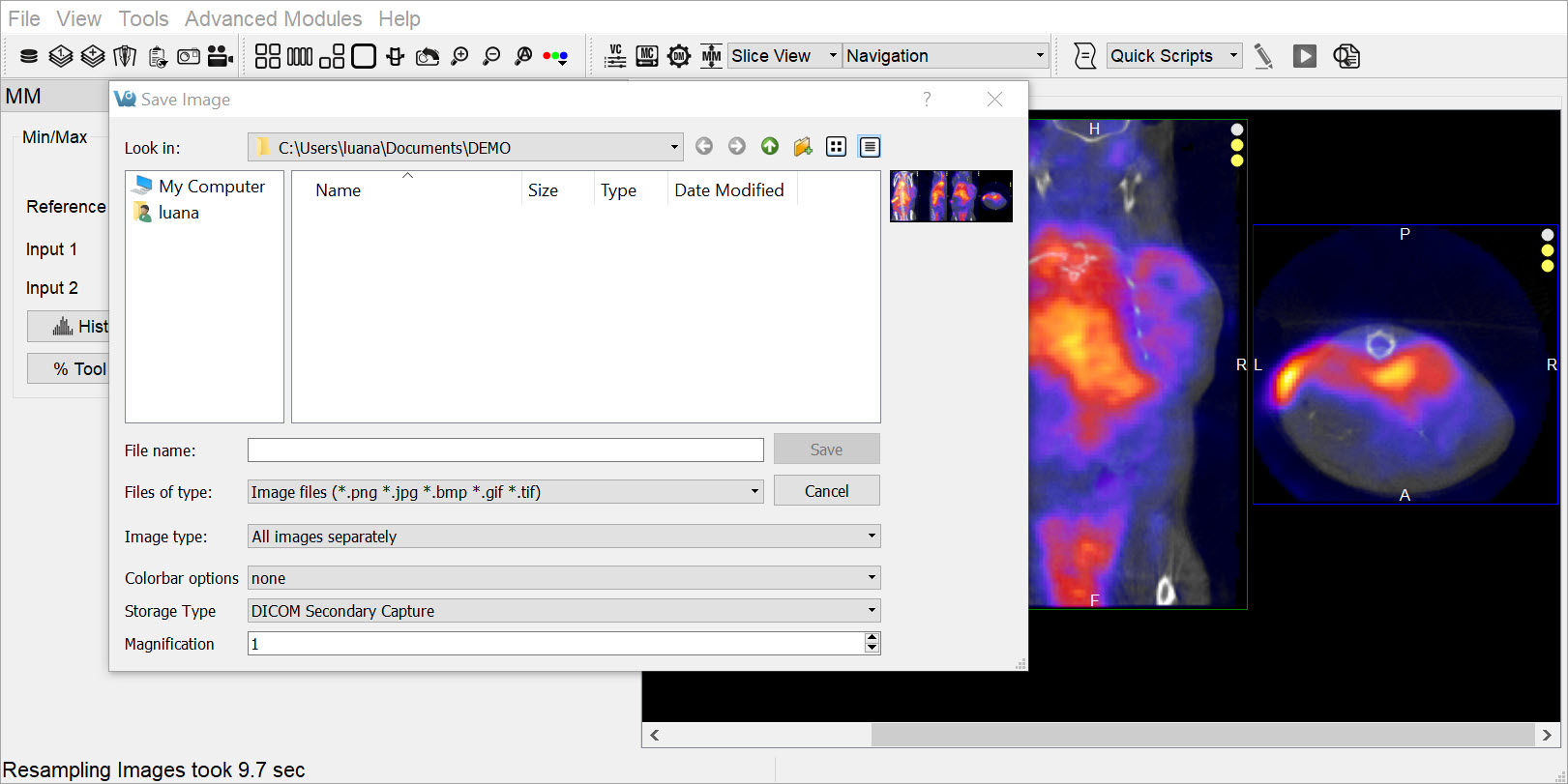Switch file dialog to detail list view

(869, 147)
